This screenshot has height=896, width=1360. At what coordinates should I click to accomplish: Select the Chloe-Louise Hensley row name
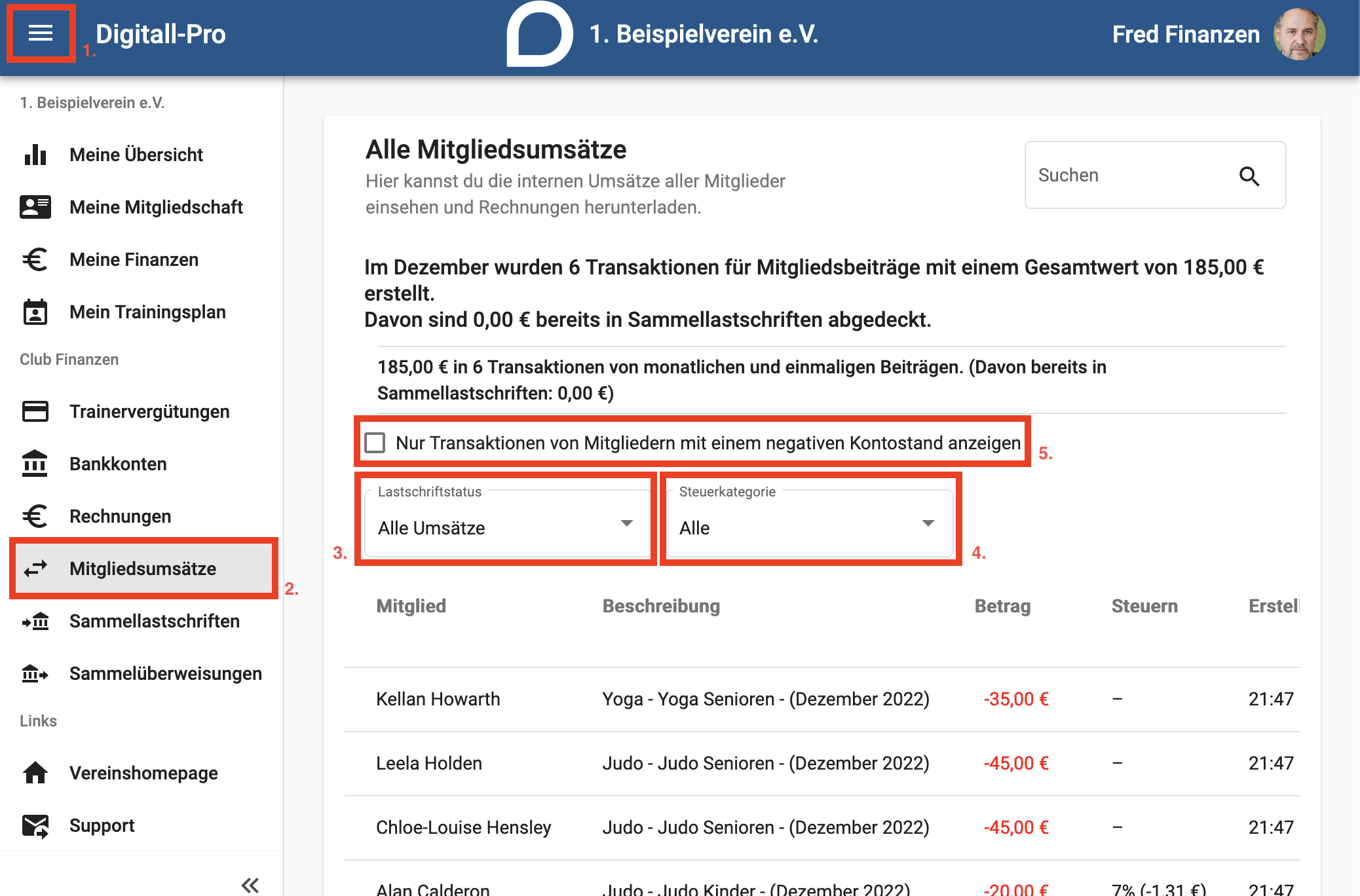[x=464, y=827]
